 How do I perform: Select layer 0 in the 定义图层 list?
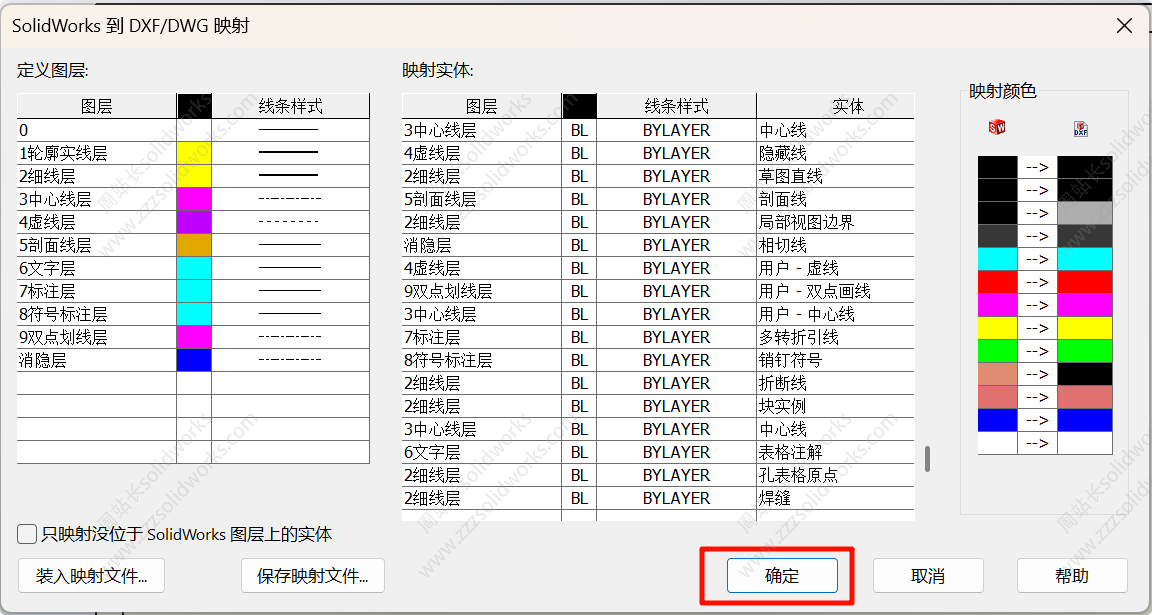coord(96,130)
